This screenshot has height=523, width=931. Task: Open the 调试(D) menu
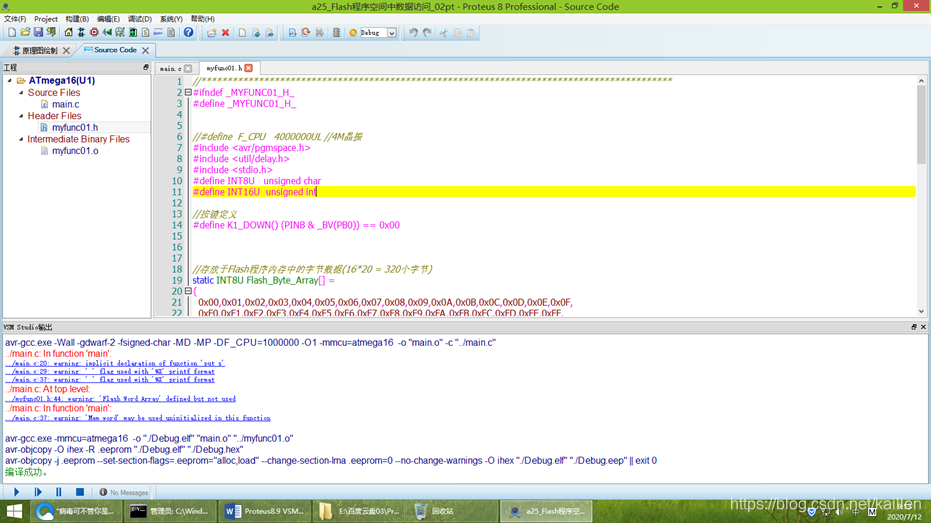(140, 19)
